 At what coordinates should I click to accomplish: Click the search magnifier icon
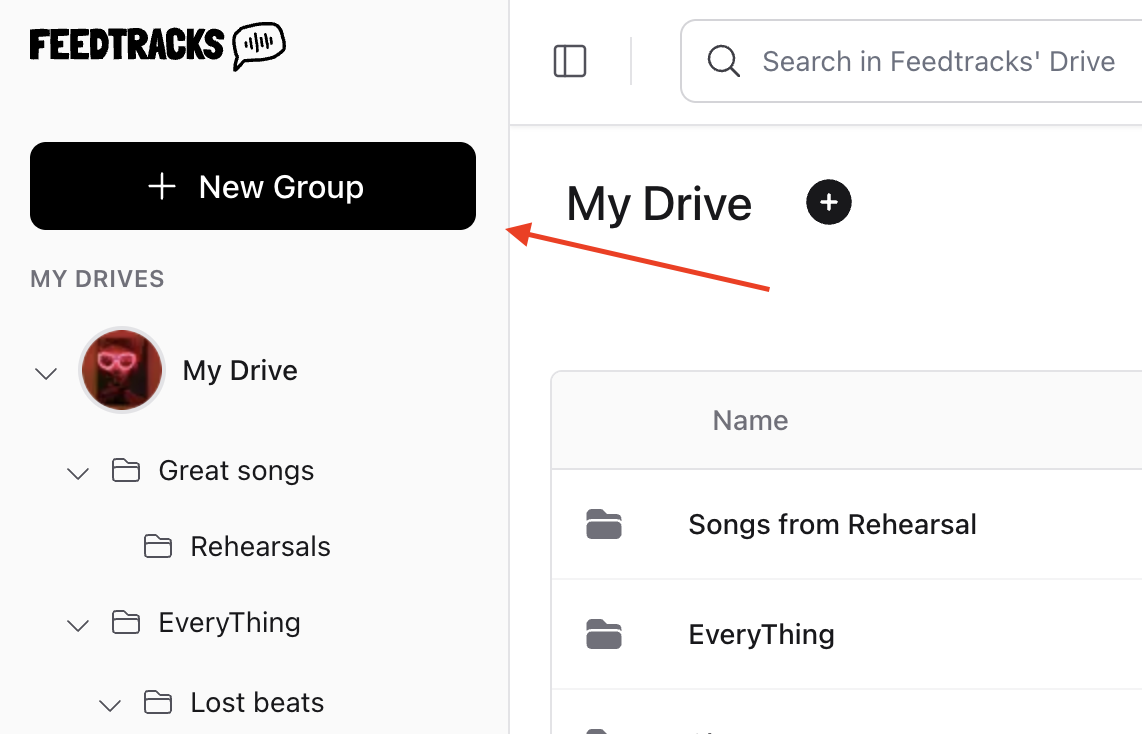(x=723, y=61)
